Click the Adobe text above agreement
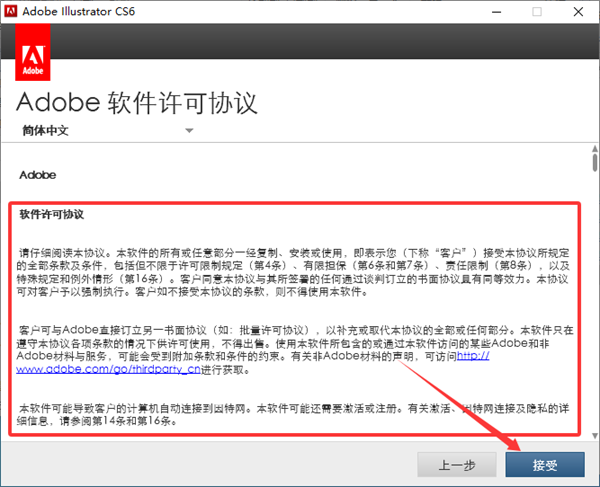This screenshot has height=487, width=600. 38,175
